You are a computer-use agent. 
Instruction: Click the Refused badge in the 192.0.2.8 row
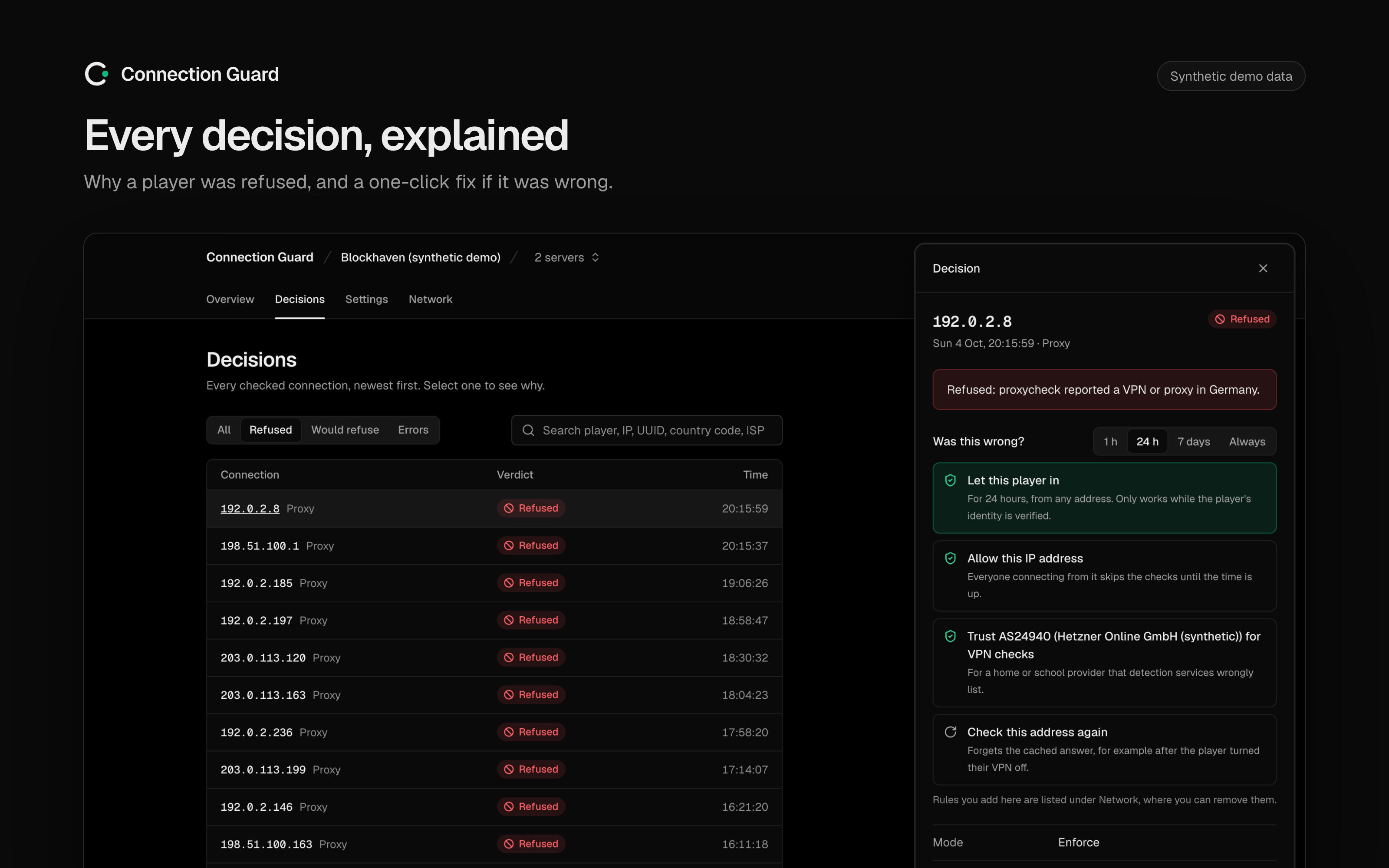(531, 508)
